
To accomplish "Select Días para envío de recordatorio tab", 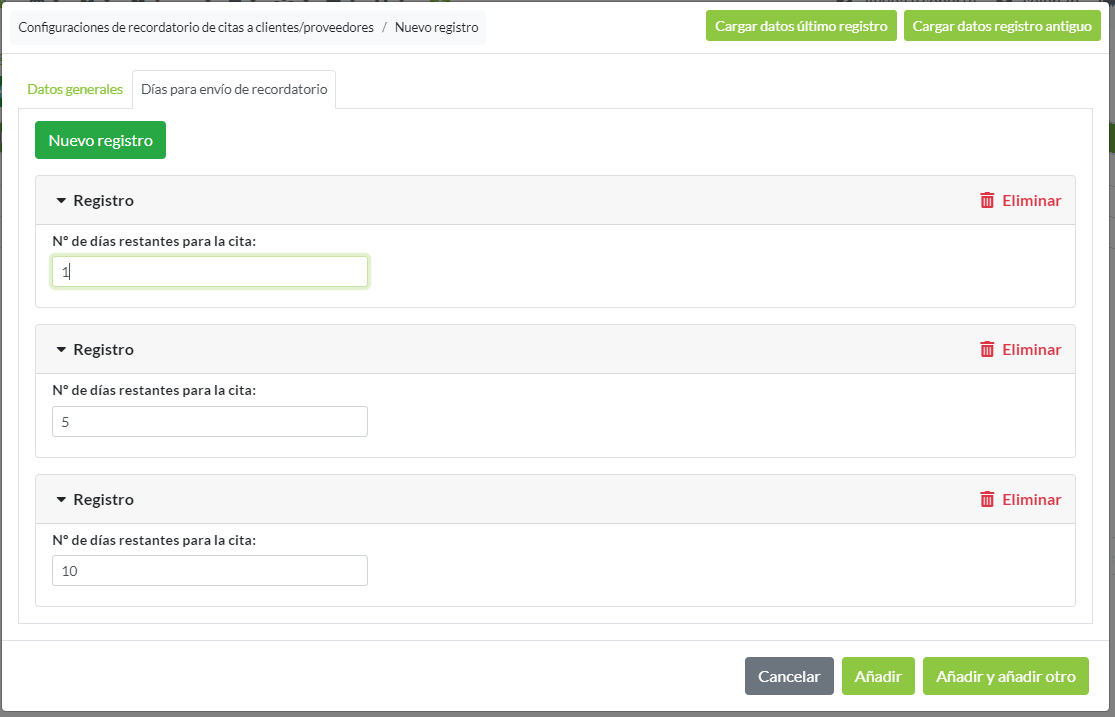I will coord(234,89).
